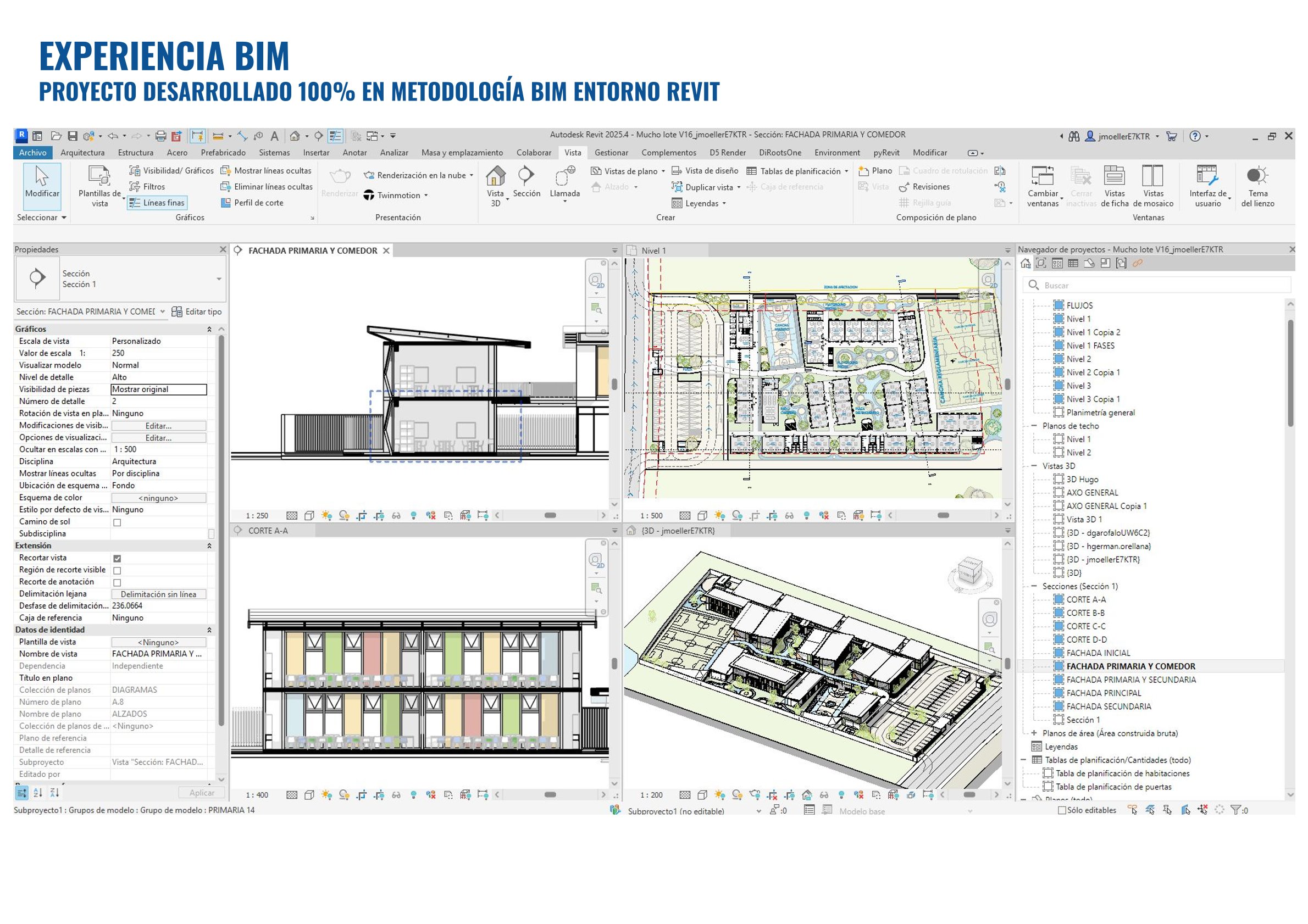This screenshot has height=924, width=1308.
Task: Open Plantillas de vista tool
Action: [99, 187]
